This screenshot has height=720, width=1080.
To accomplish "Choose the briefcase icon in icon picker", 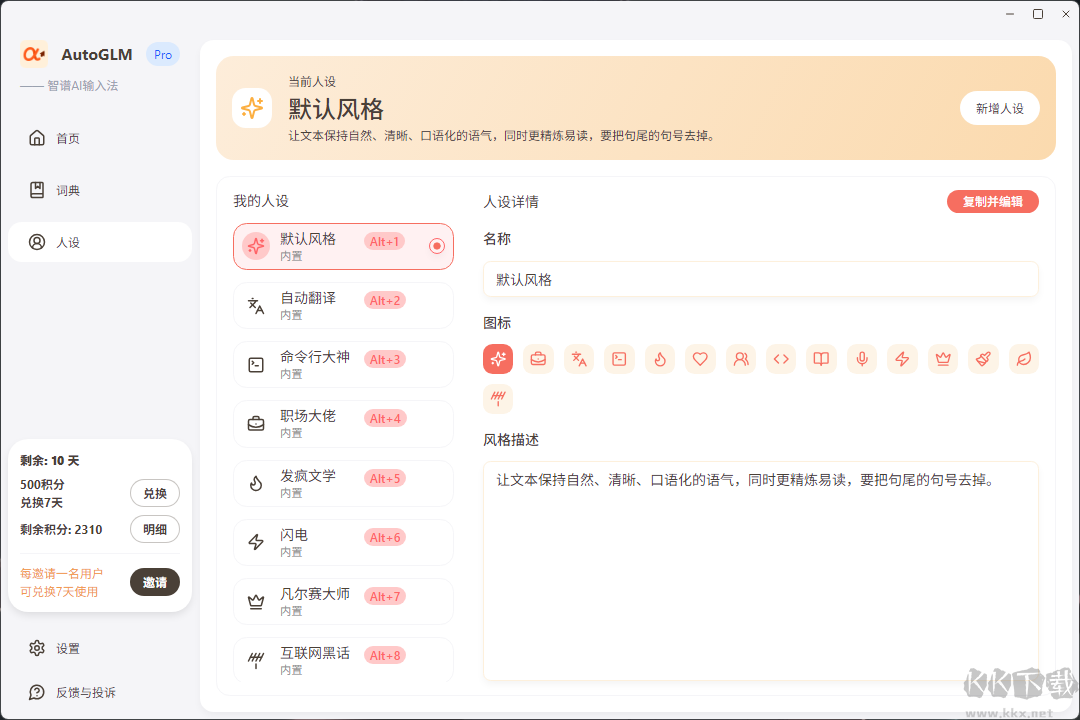I will pos(539,359).
